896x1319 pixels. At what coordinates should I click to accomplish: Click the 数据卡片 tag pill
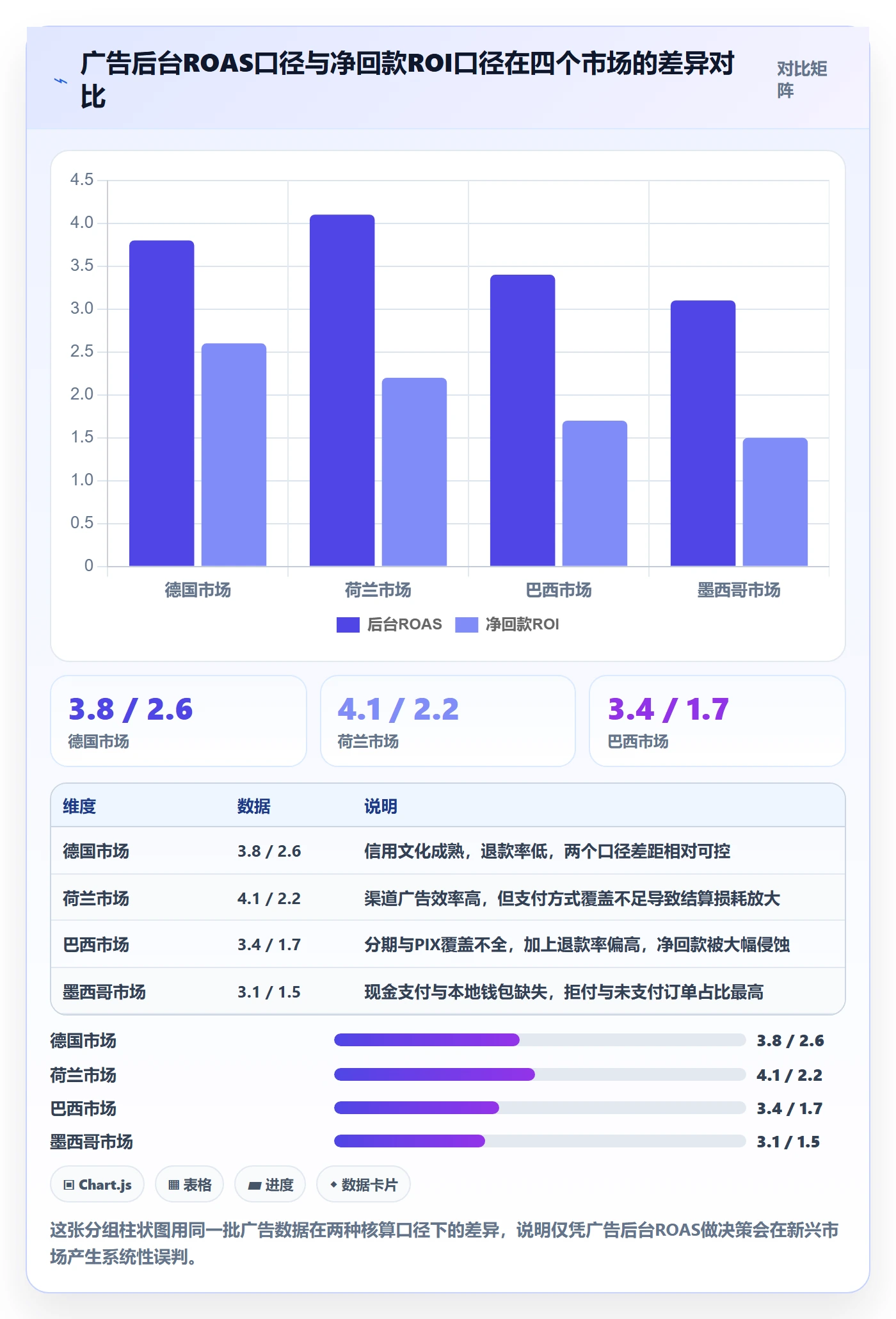coord(364,1185)
